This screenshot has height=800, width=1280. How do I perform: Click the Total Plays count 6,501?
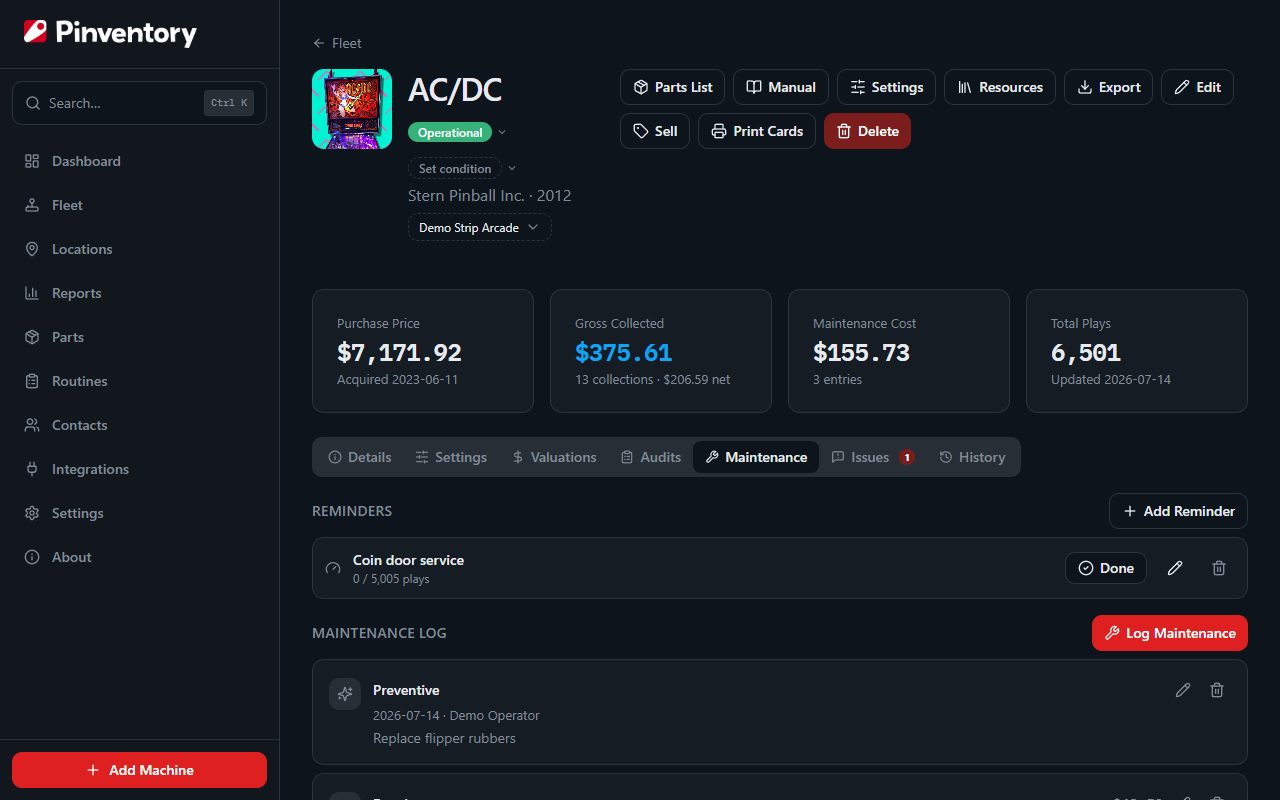point(1086,353)
